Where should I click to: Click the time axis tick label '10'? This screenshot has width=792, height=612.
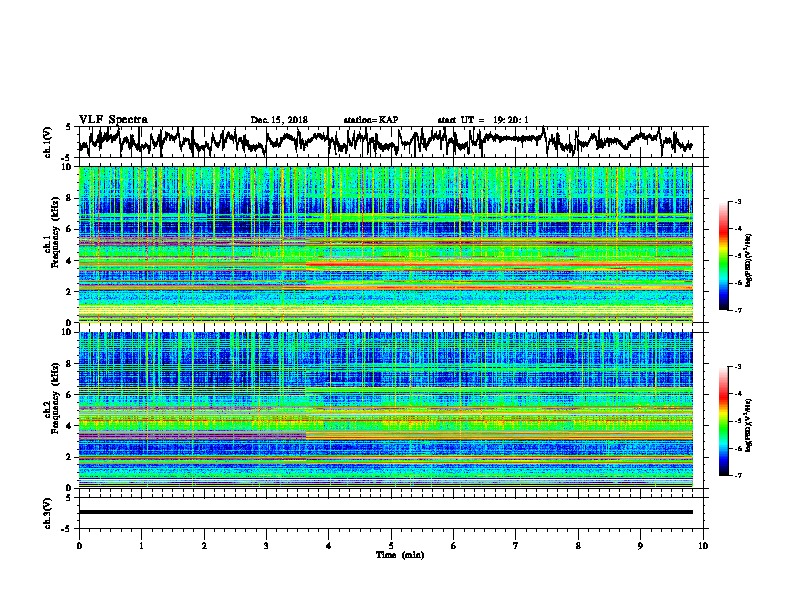pos(703,546)
